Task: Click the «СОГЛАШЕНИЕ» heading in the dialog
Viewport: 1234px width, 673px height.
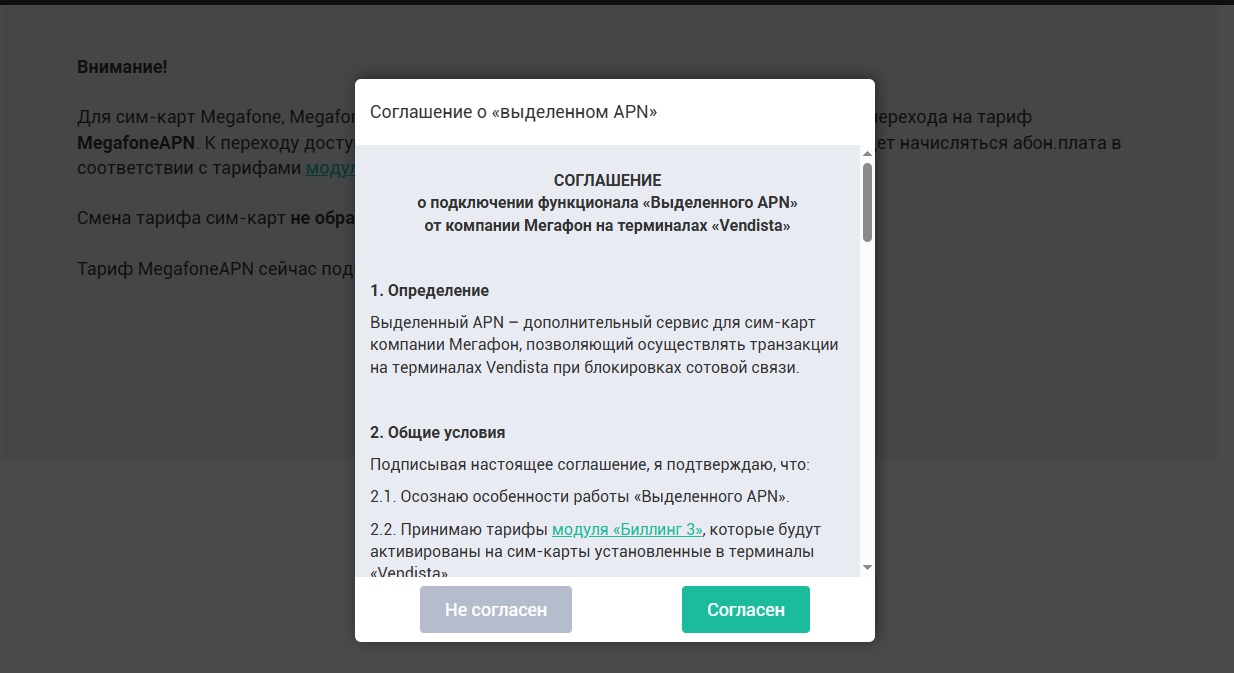Action: 607,181
